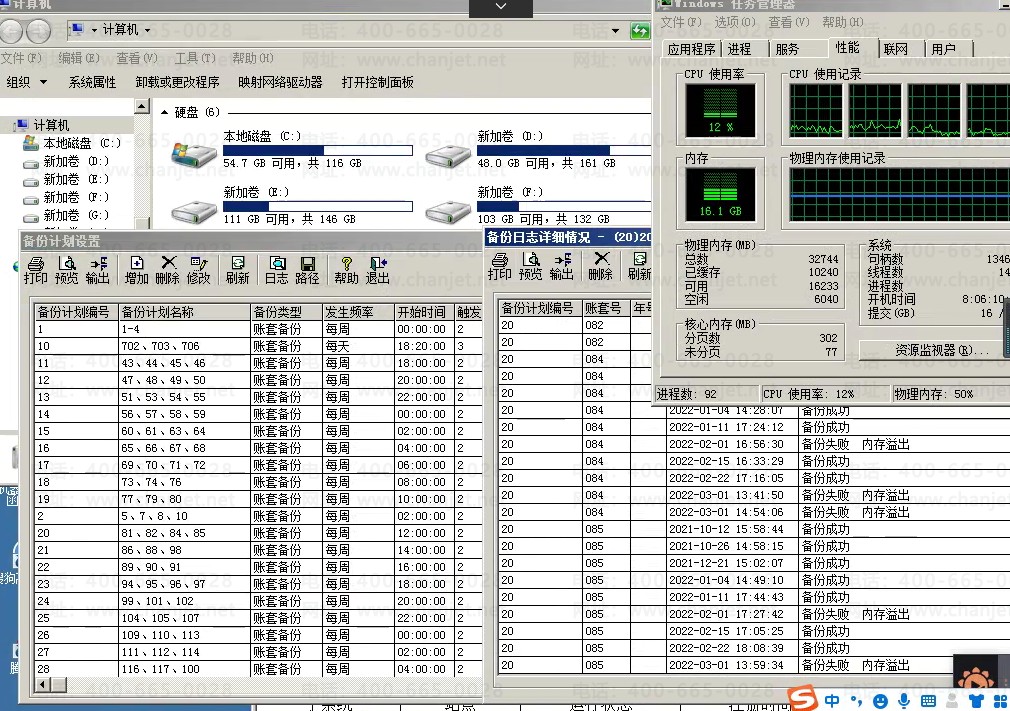1010x711 pixels.
Task: Switch to the 进程 tab in Task Manager
Action: 740,49
